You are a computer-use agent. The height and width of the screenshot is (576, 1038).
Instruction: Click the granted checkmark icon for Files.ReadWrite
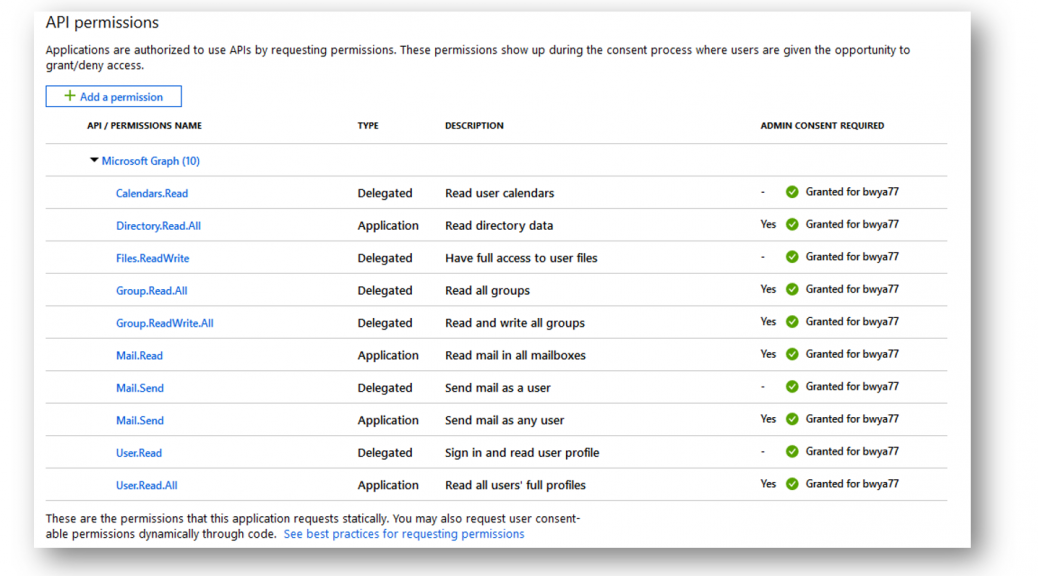pyautogui.click(x=792, y=257)
